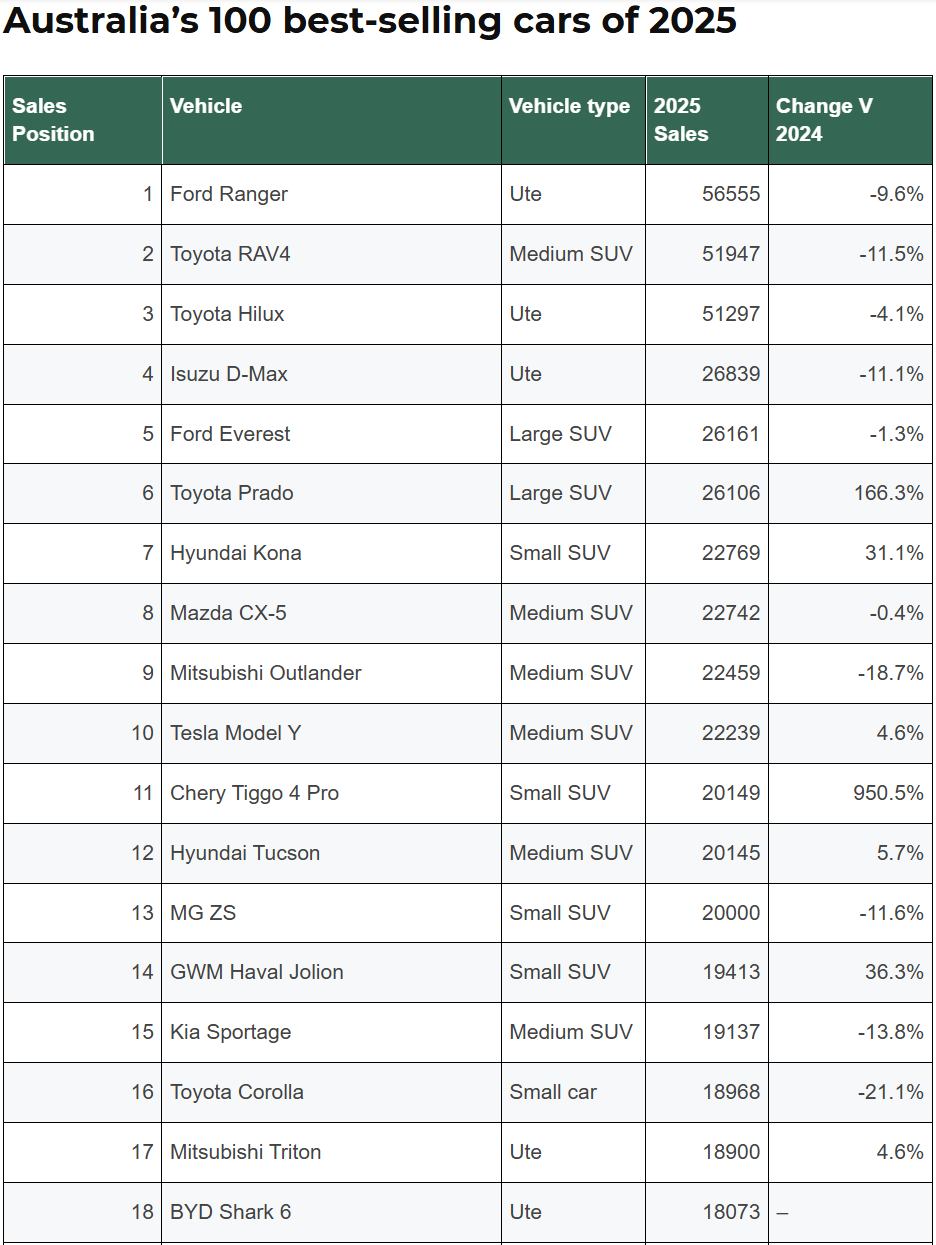Click the MG ZS sales value 20000

tap(731, 913)
